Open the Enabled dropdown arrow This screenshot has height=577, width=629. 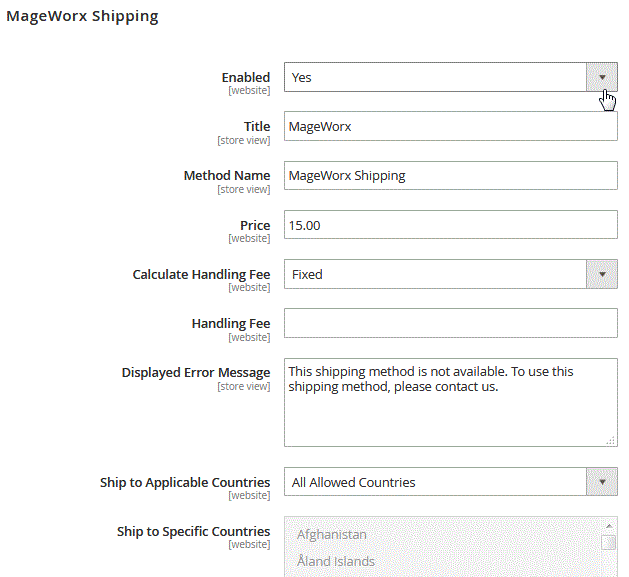(601, 77)
